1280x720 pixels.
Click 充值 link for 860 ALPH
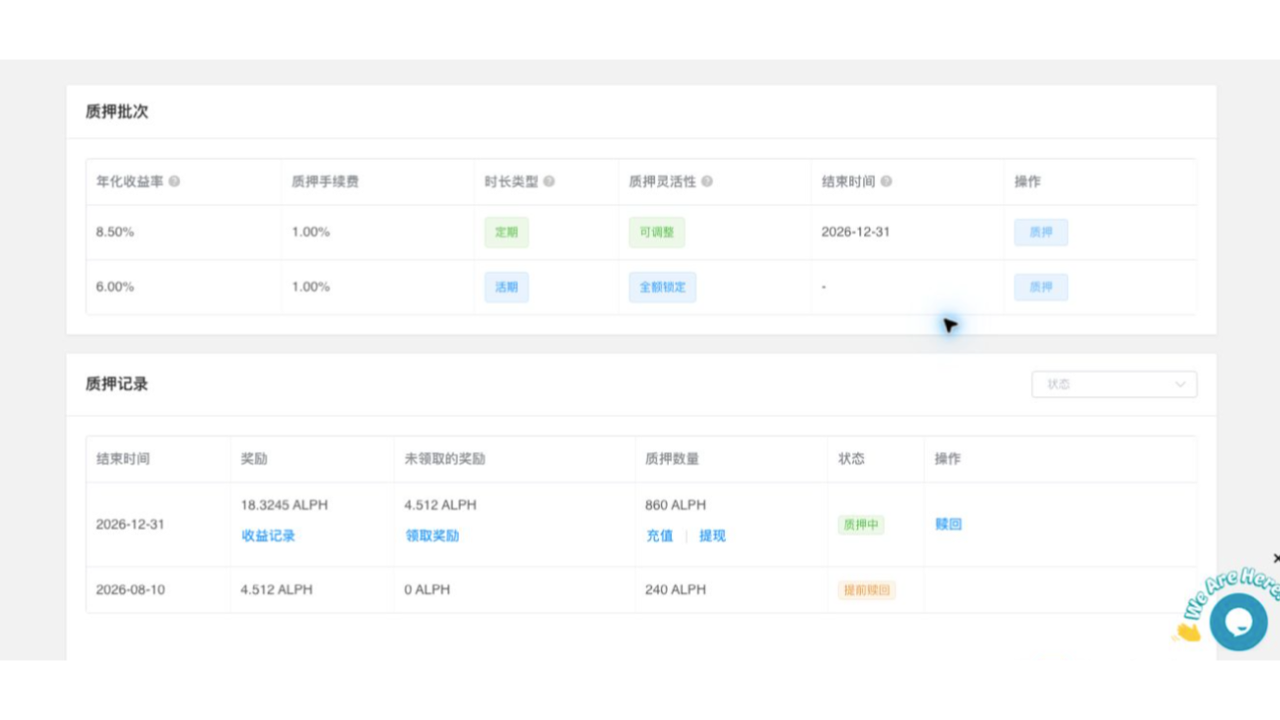coord(659,536)
